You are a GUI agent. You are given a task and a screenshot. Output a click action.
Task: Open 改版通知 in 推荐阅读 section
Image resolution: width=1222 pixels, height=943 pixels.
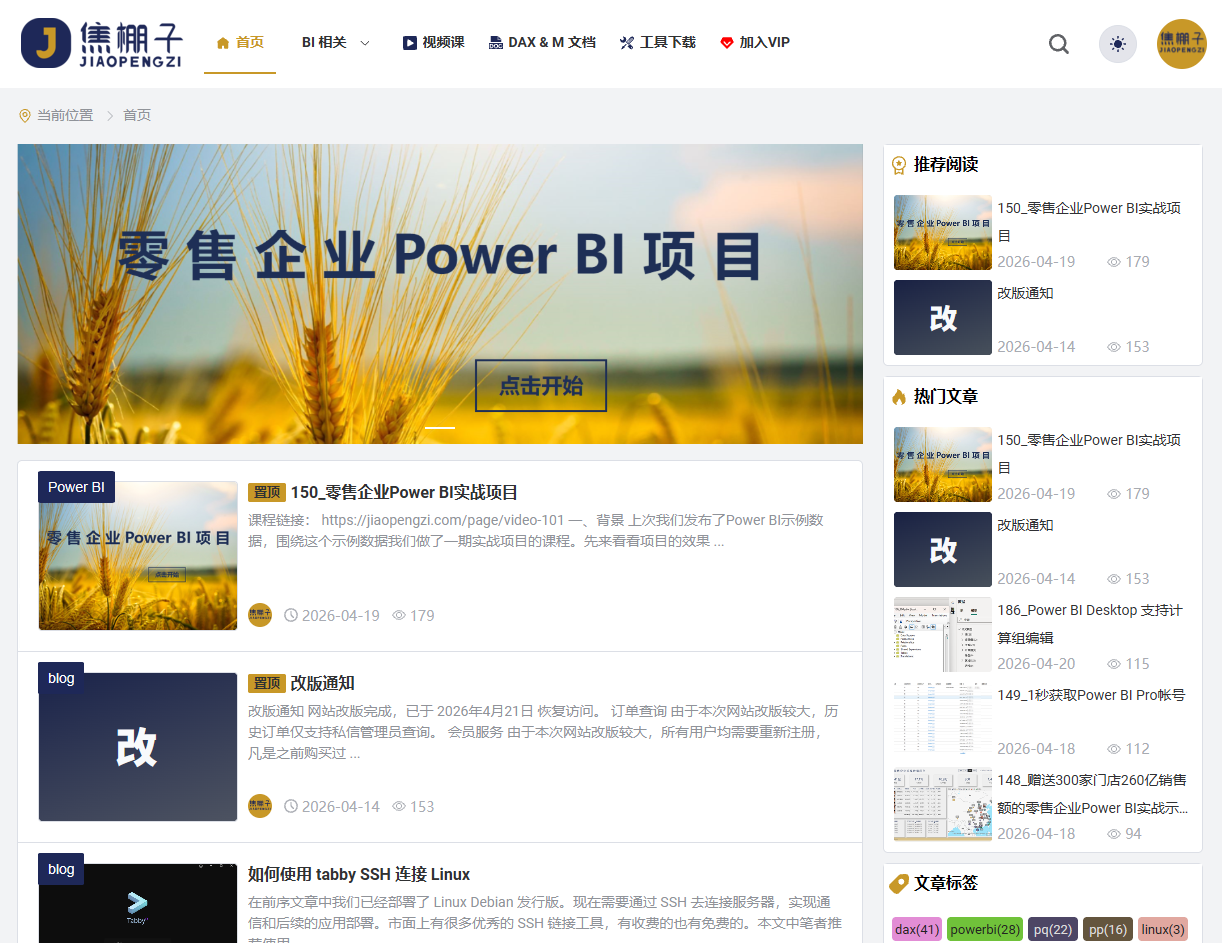1025,293
